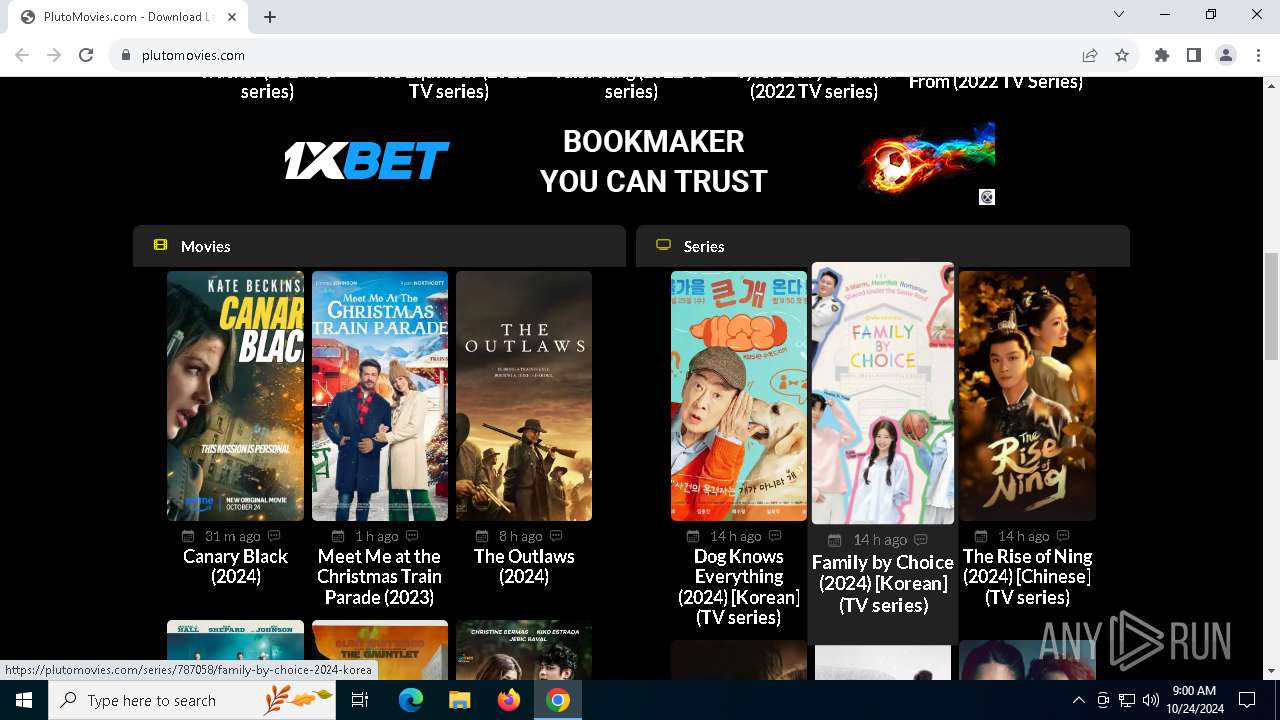Launch Microsoft Edge from taskbar
The height and width of the screenshot is (720, 1280).
pos(411,700)
